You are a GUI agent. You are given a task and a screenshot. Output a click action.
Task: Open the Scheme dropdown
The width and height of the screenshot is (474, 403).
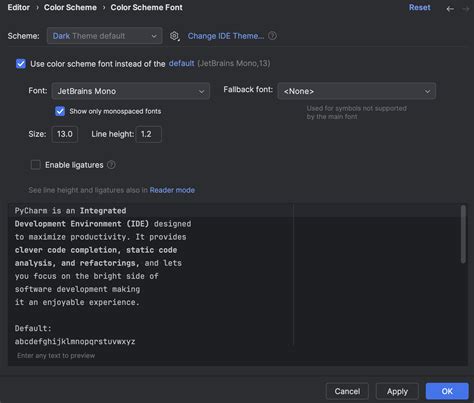105,36
